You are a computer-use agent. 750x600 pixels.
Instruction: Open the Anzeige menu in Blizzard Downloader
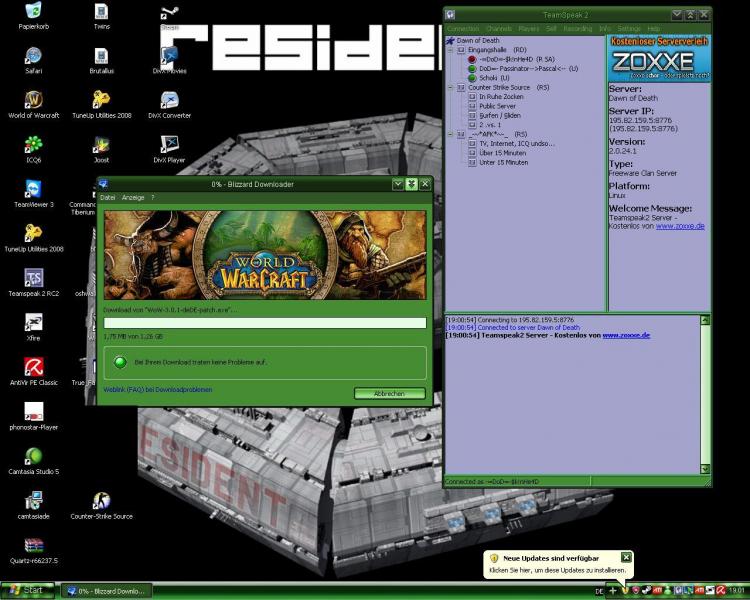(133, 197)
